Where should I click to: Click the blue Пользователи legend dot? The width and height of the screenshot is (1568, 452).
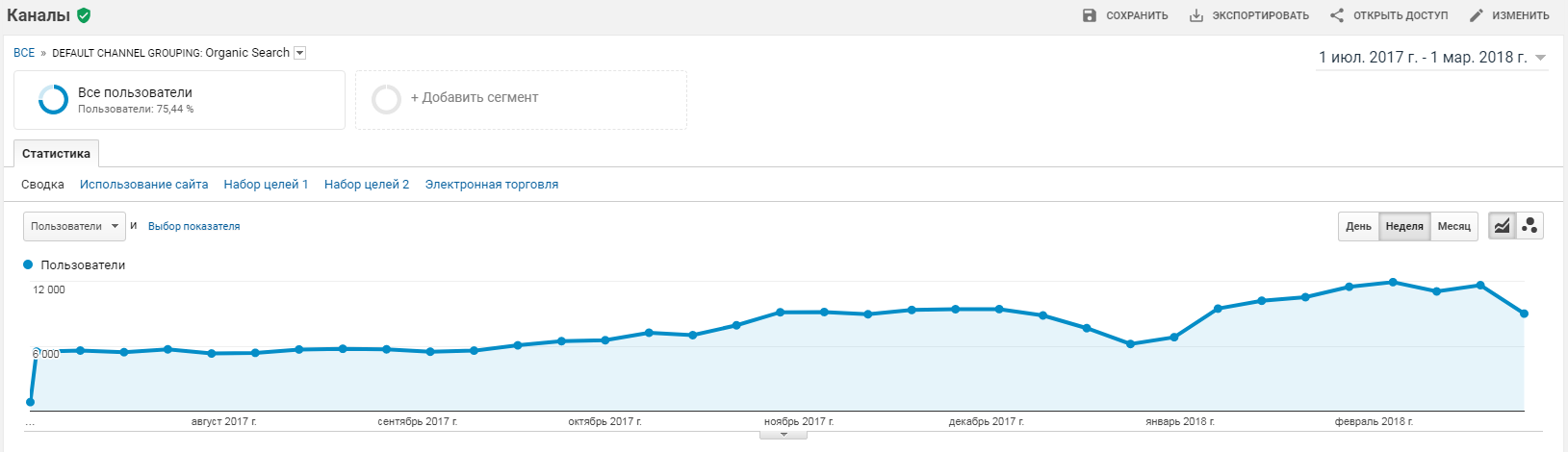[28, 264]
